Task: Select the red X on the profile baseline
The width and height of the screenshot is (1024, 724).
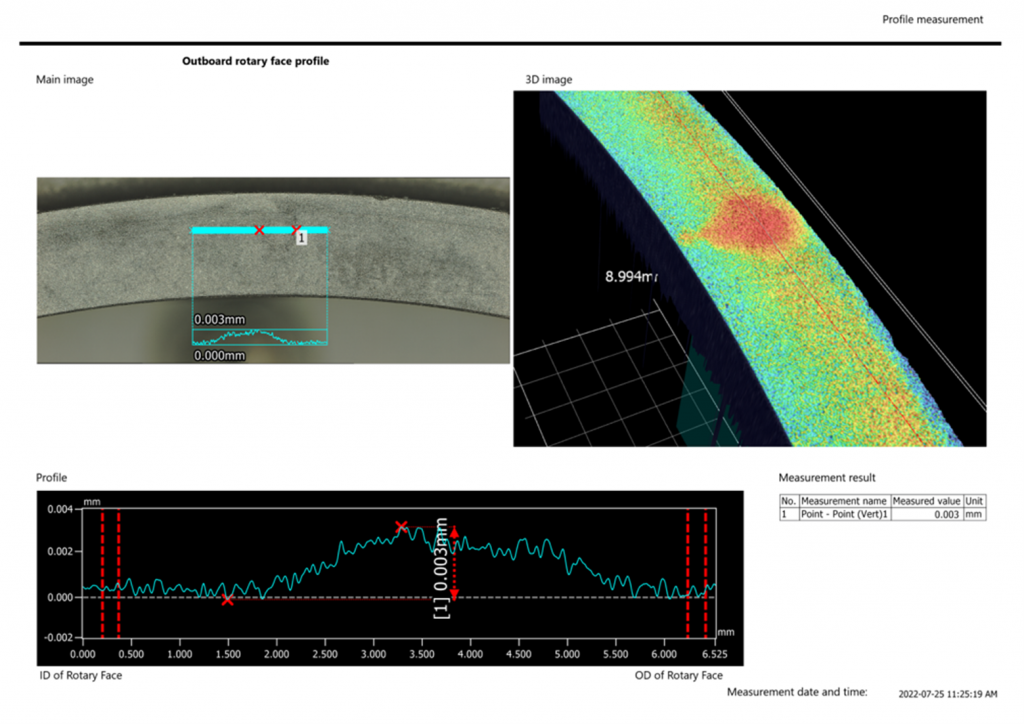Action: (x=227, y=599)
